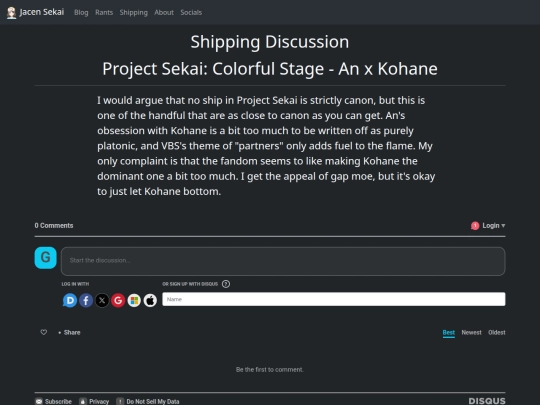The image size is (540, 405).
Task: Click the Share button
Action: pos(72,332)
